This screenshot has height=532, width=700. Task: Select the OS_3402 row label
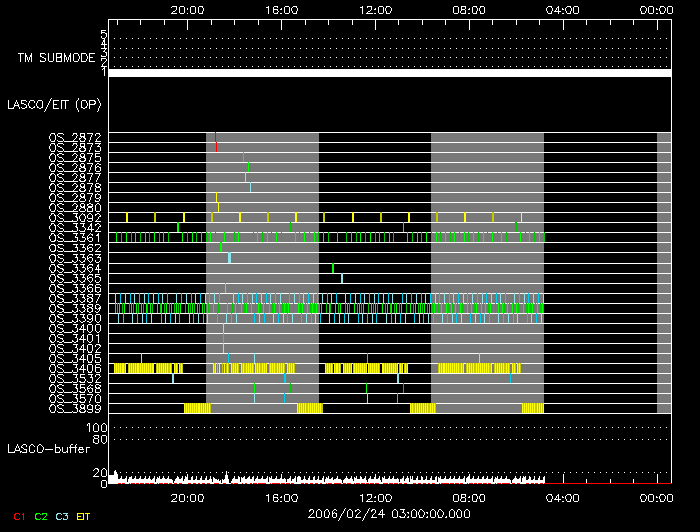75,348
